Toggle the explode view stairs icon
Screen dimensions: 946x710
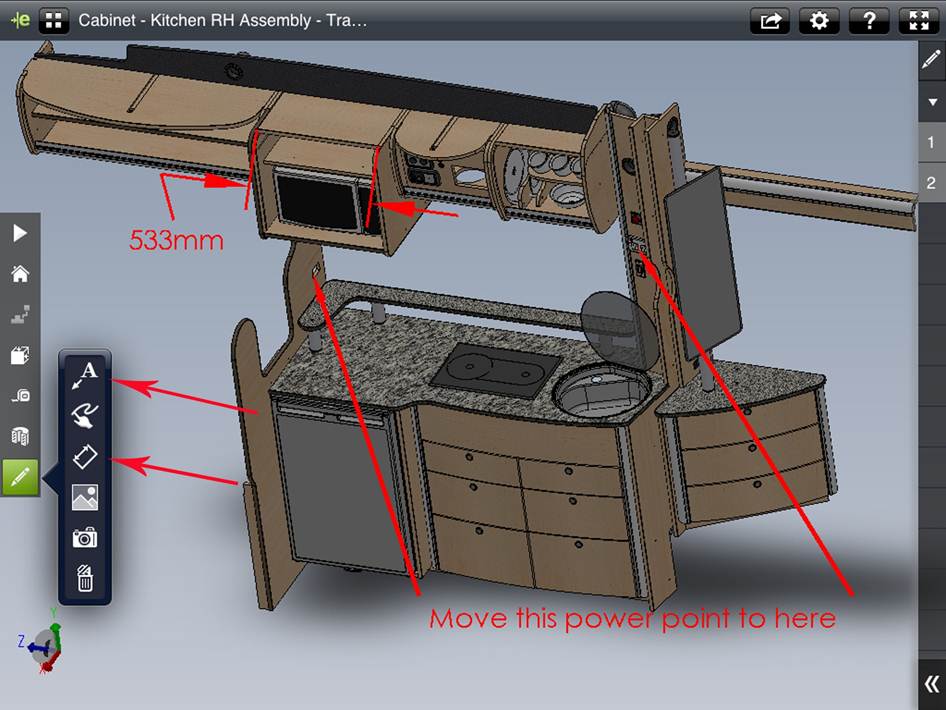pyautogui.click(x=20, y=315)
